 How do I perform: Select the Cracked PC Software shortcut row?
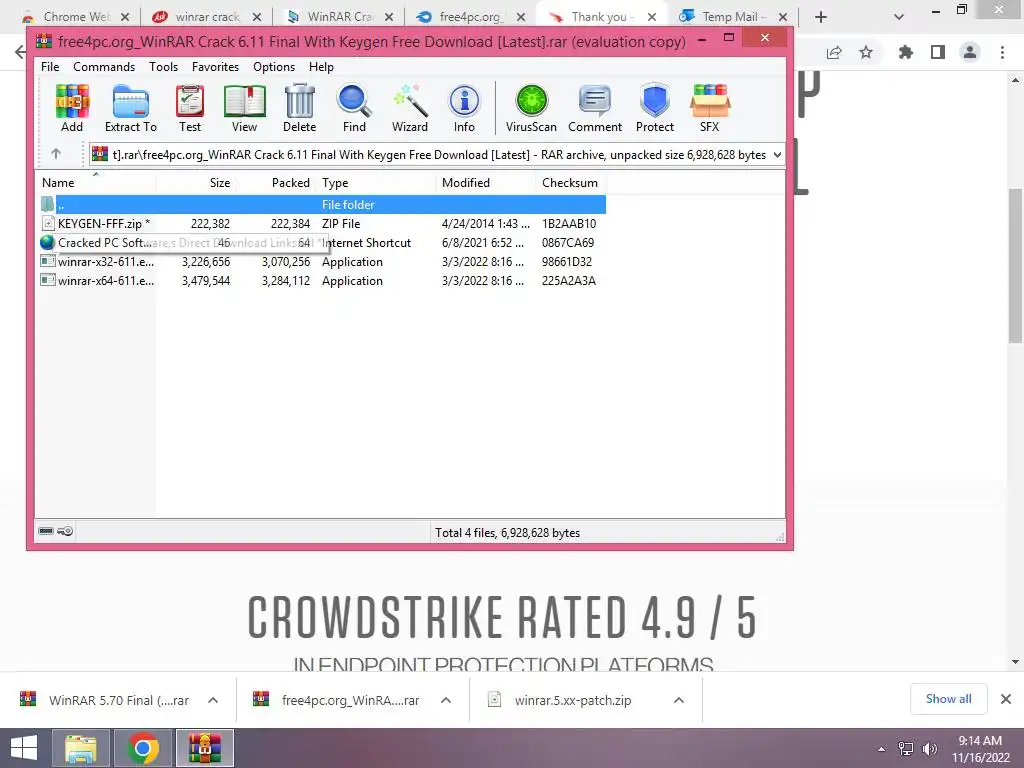click(x=321, y=242)
